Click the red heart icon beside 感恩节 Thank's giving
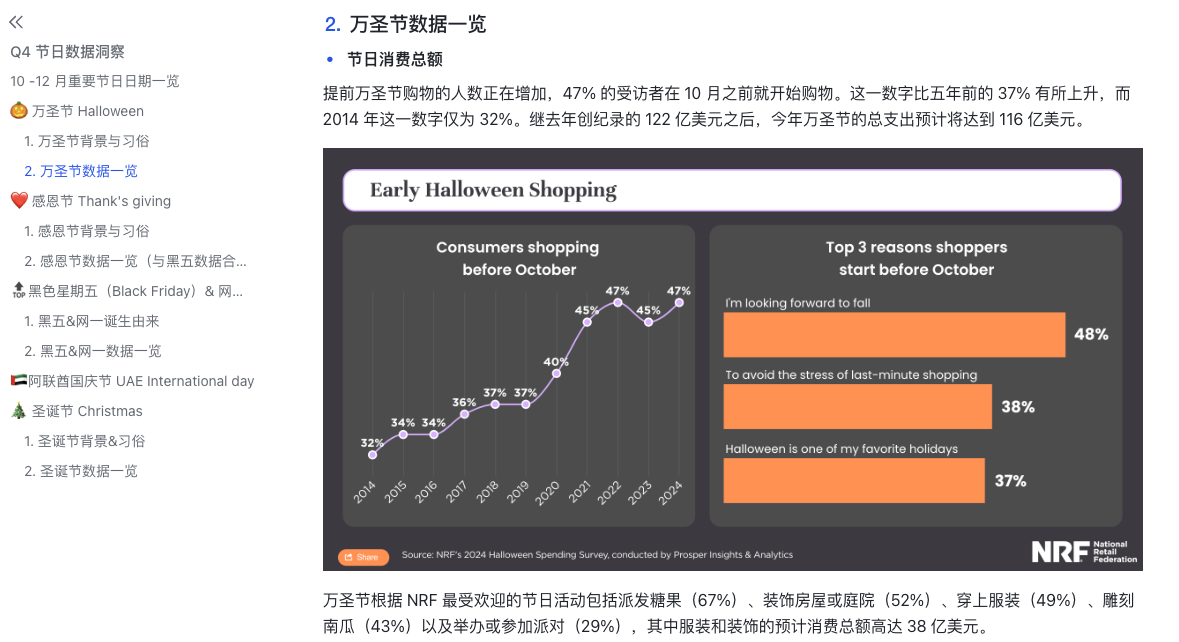 tap(18, 200)
